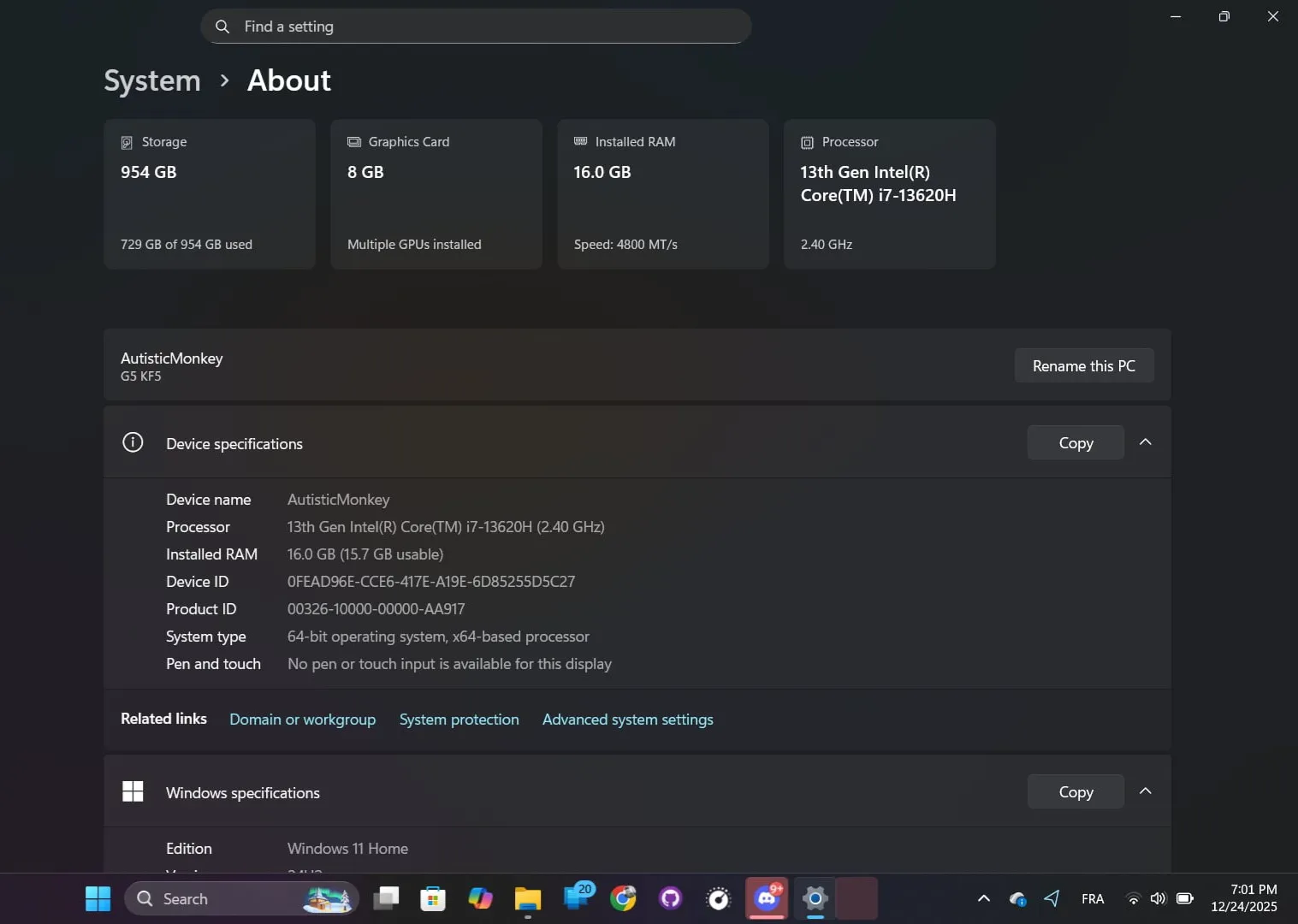Open File Explorer from the taskbar

(528, 898)
